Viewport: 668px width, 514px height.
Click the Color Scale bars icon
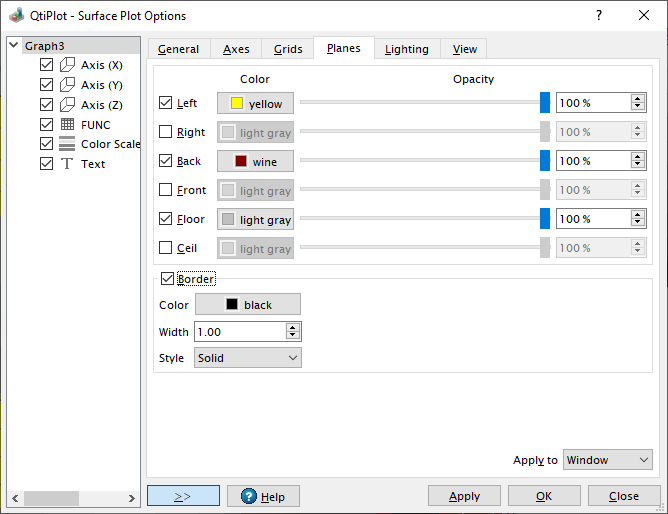67,144
